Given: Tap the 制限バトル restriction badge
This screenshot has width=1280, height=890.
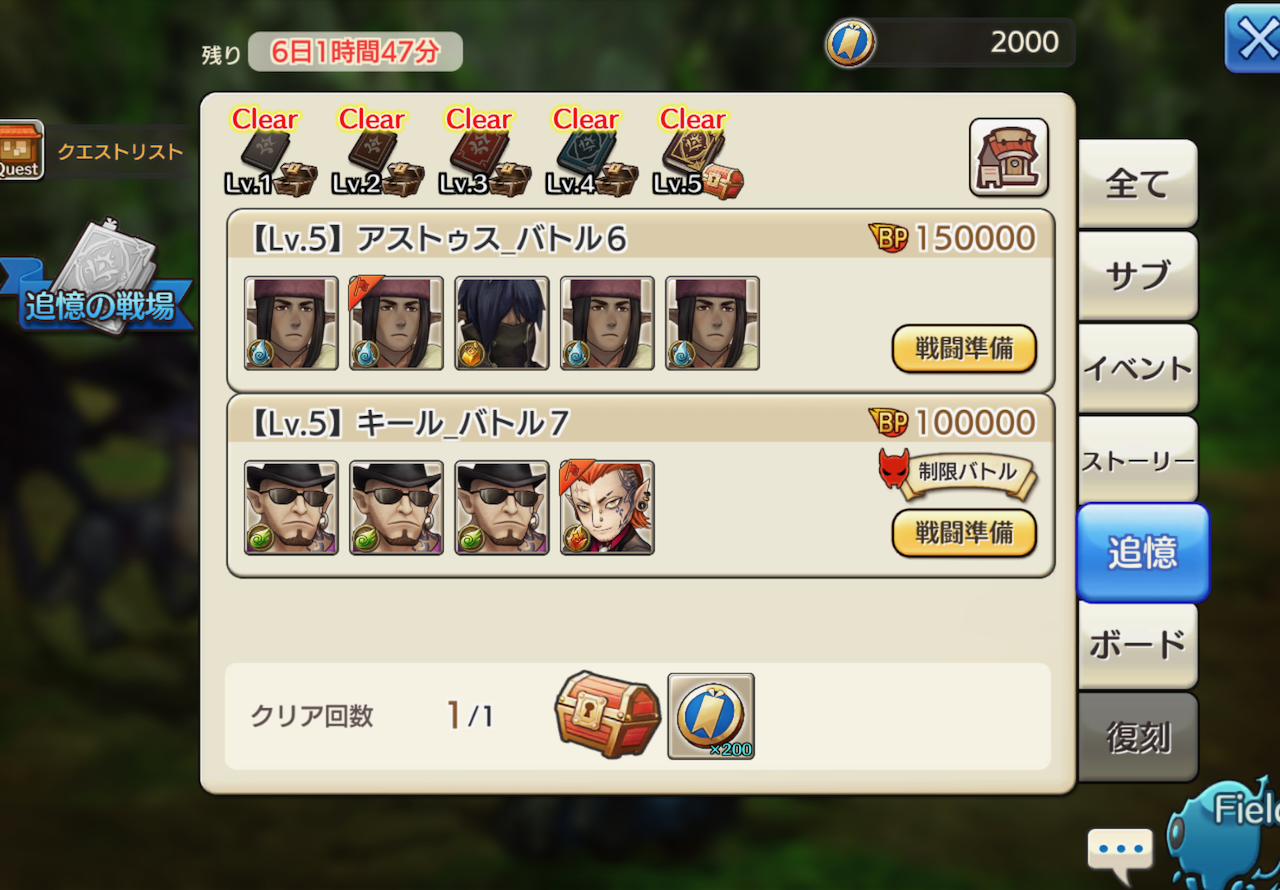Looking at the screenshot, I should tap(958, 472).
